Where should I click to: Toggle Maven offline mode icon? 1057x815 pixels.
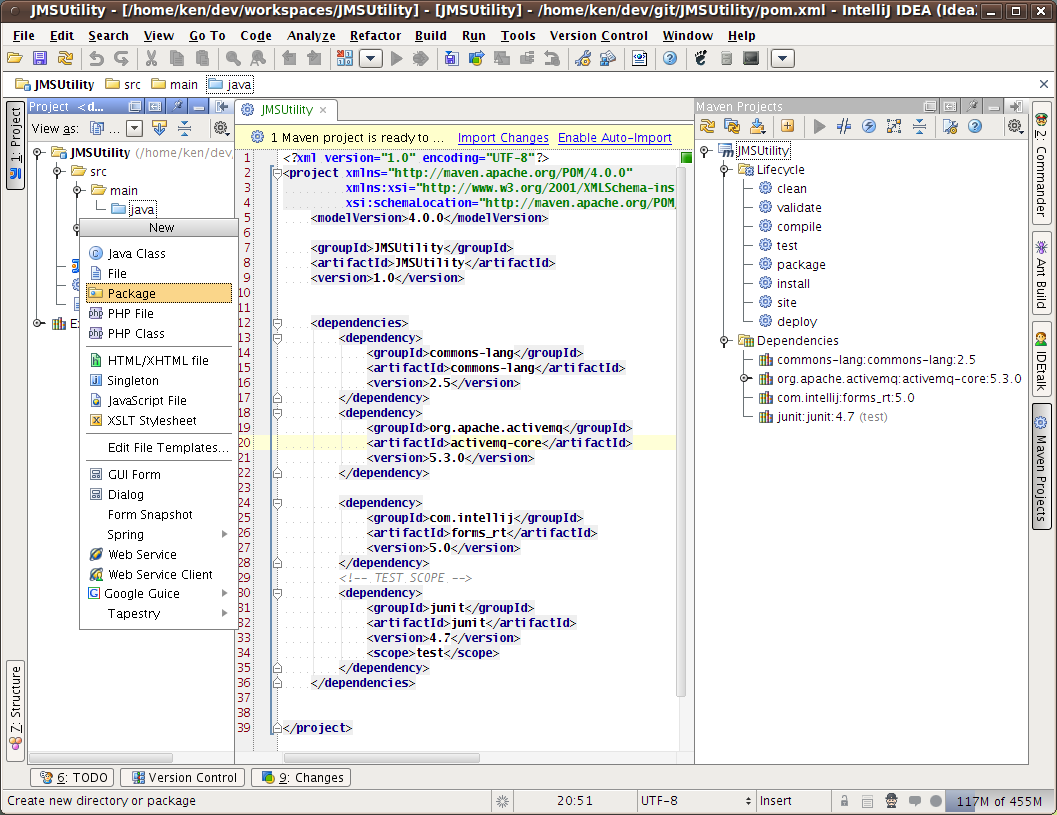coord(844,126)
